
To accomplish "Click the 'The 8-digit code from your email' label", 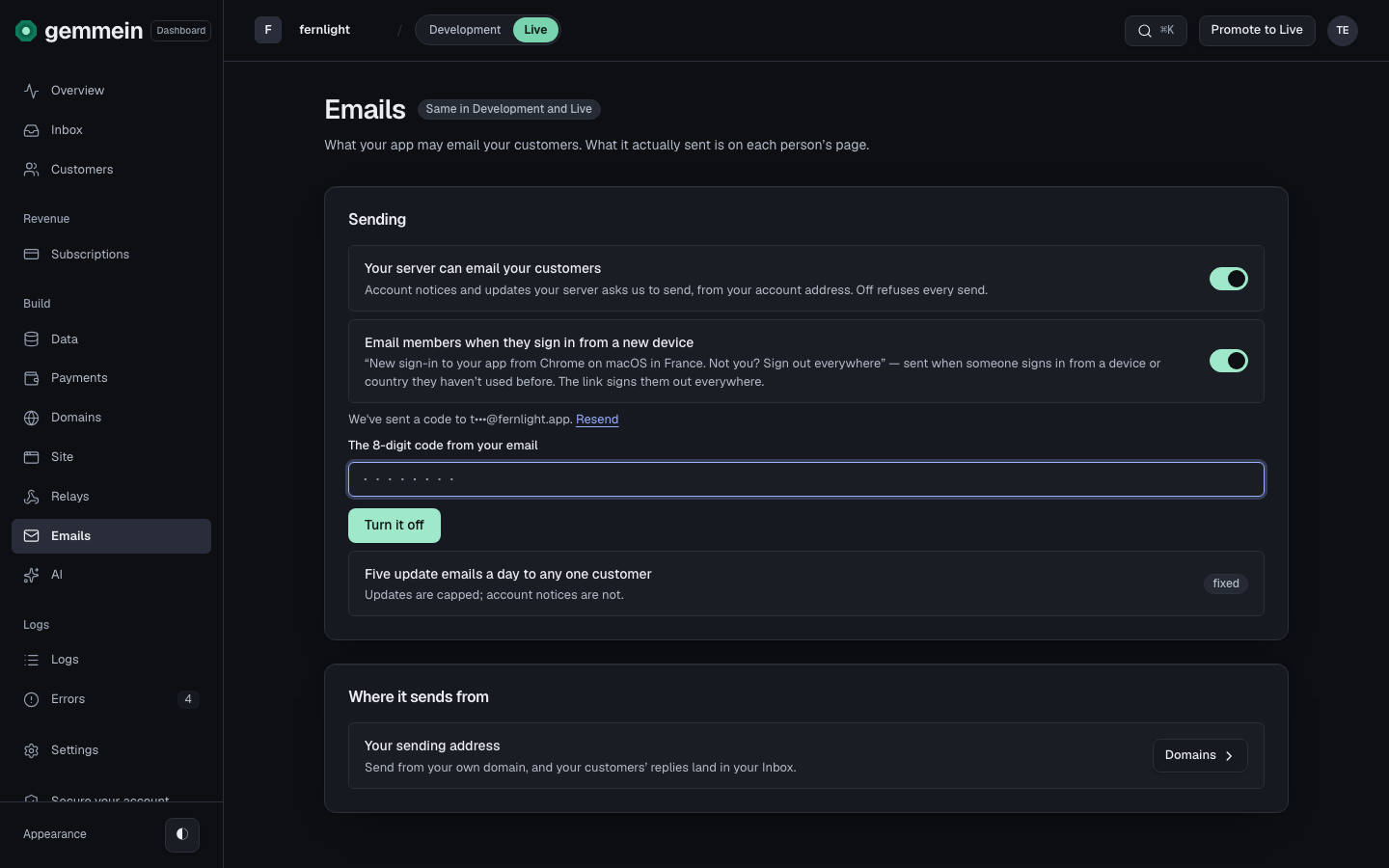I will coord(444,446).
